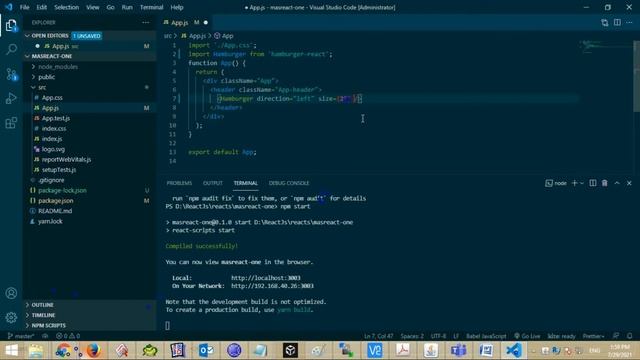Viewport: 640px width, 360px height.
Task: Open Explorer views and more actions menu
Action: coord(146,22)
